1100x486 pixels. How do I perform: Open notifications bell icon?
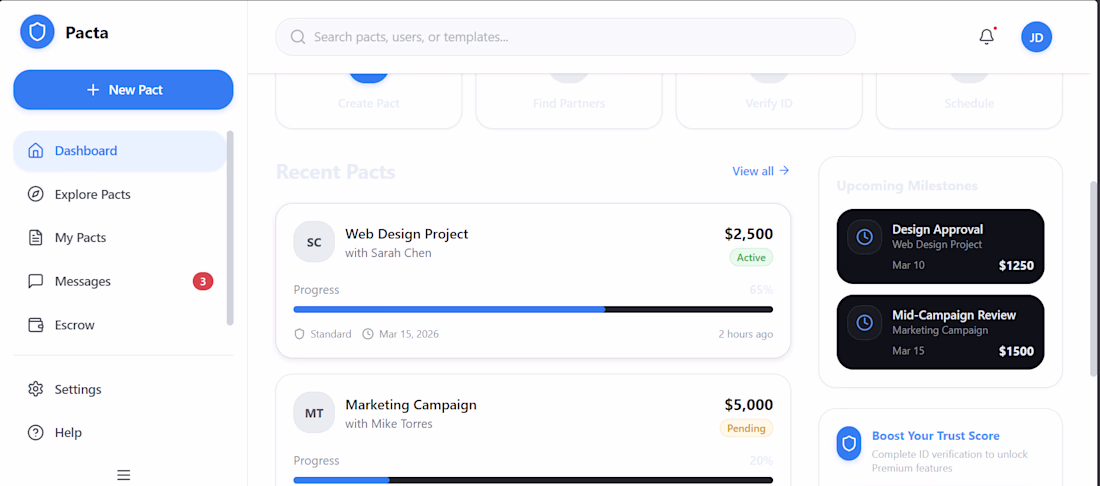987,37
